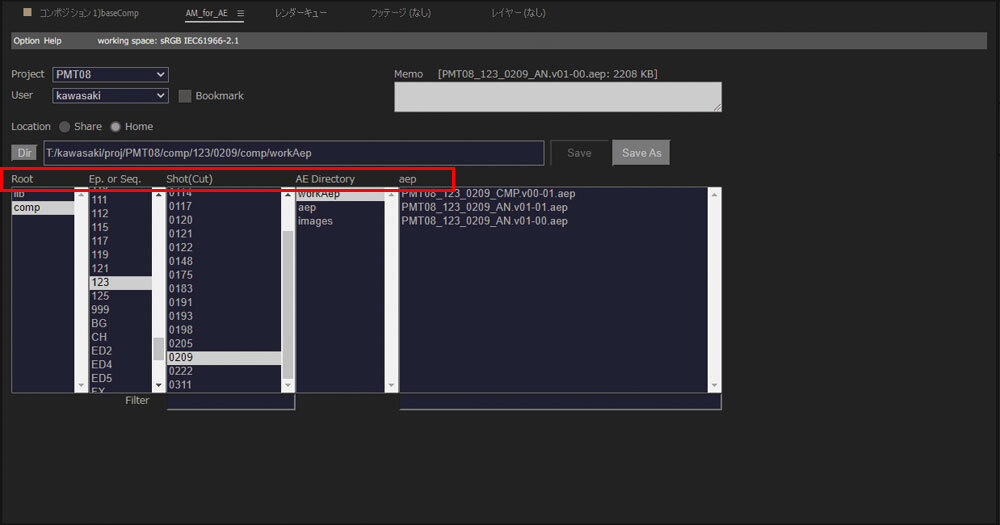This screenshot has height=525, width=1000.
Task: Click the composition panel color square icon
Action: pos(27,12)
